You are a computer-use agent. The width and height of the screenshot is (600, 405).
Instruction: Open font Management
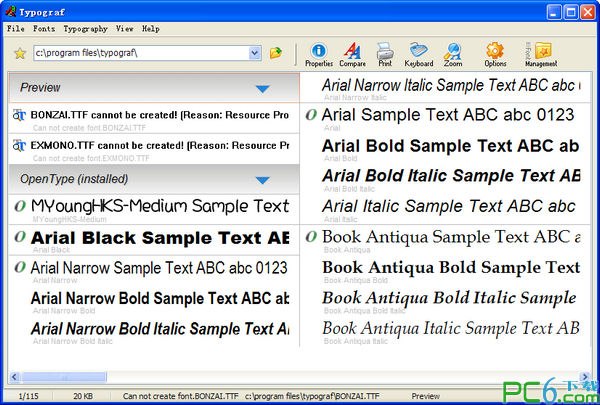pos(541,55)
